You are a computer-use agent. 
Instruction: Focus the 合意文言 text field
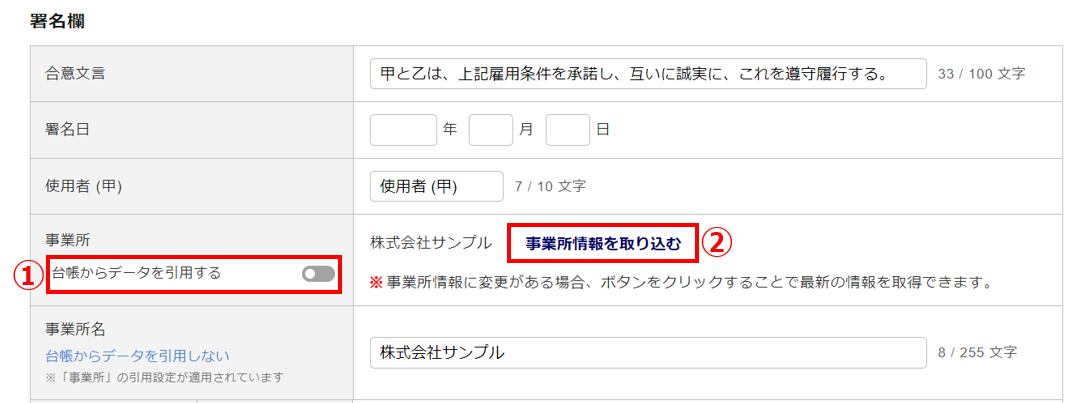648,74
